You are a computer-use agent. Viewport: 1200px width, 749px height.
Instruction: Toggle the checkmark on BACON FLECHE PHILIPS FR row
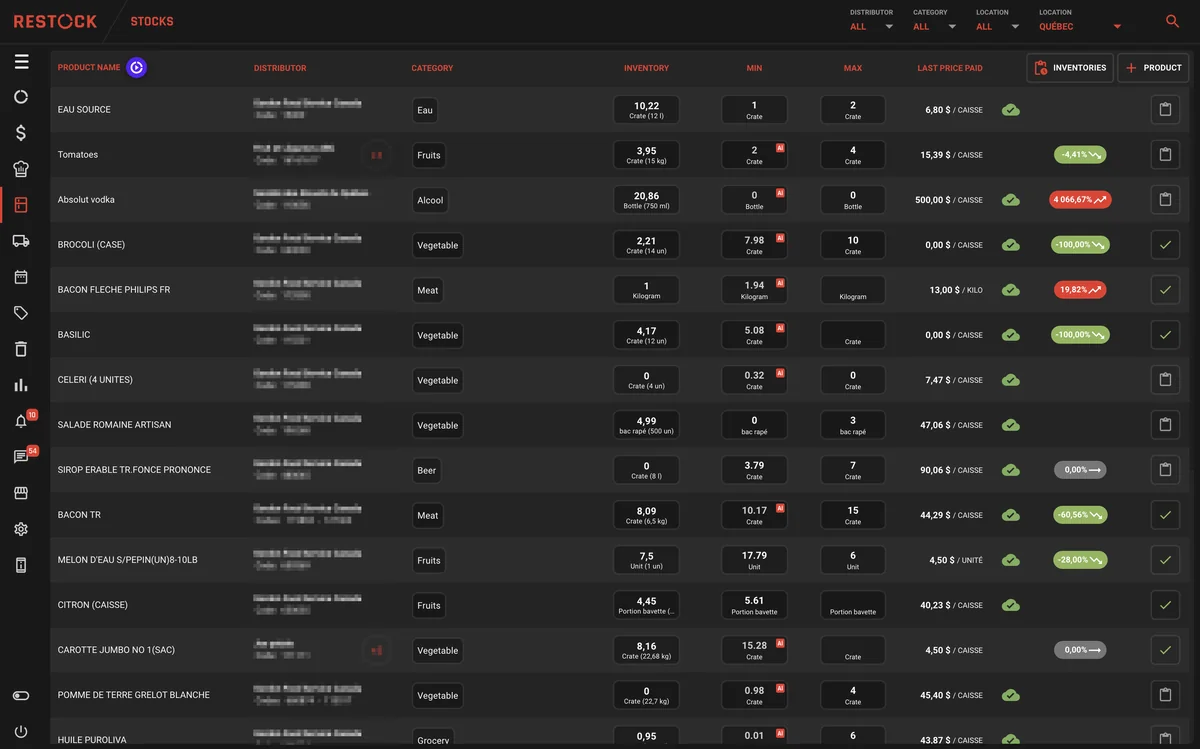coord(1165,290)
